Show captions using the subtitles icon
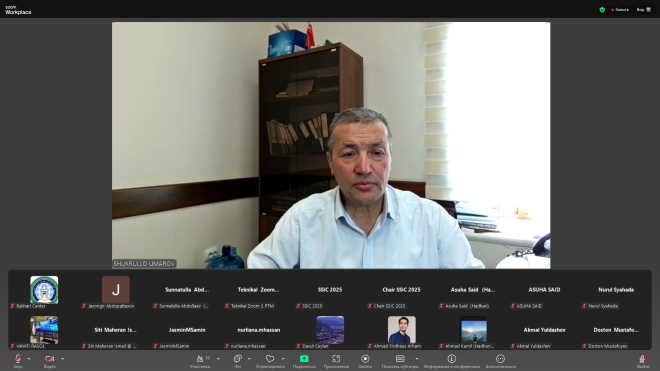Screen dimensions: 660x371 [400, 359]
